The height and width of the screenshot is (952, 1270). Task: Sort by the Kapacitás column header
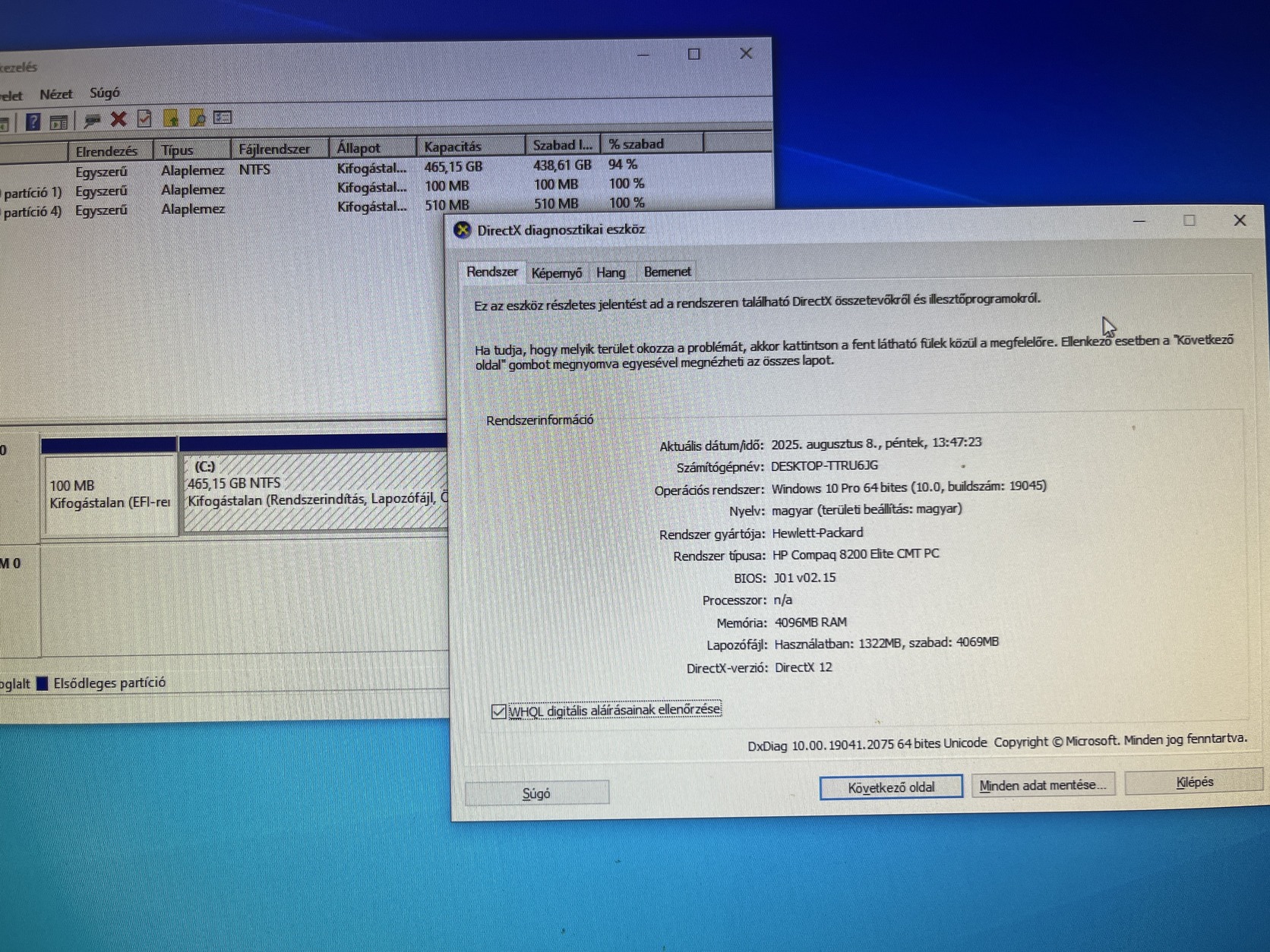coord(470,146)
